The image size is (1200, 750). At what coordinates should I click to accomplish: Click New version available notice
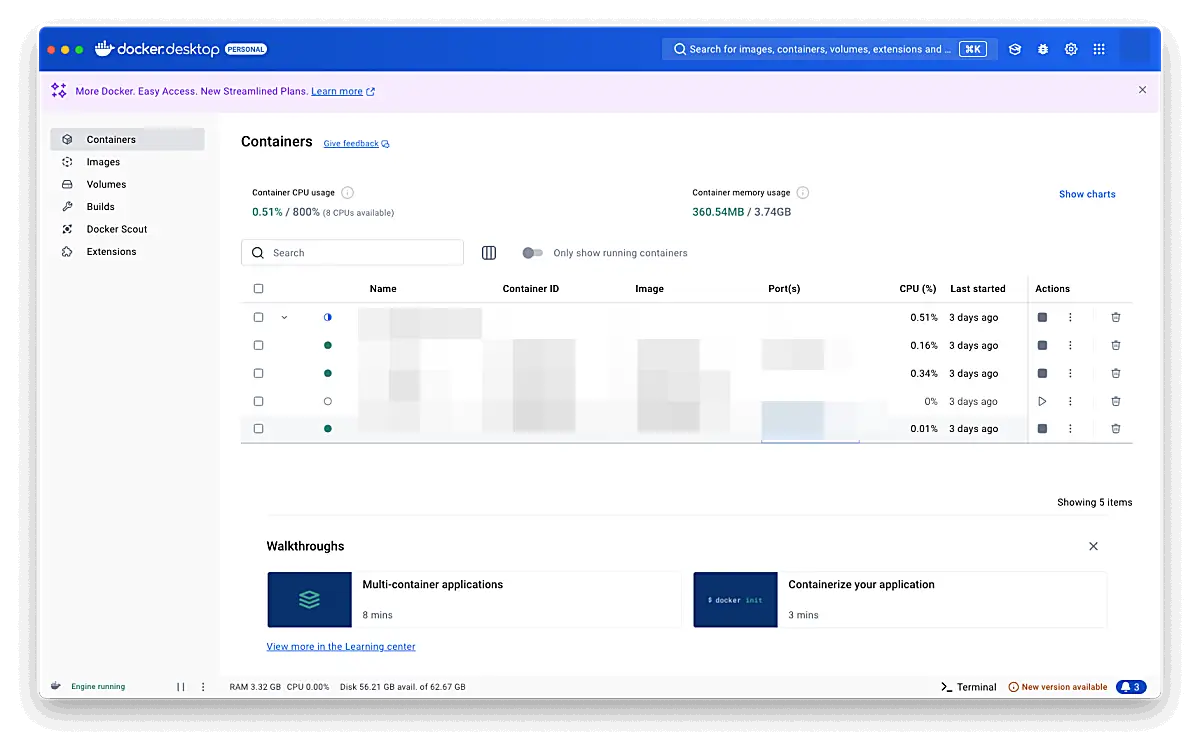pyautogui.click(x=1058, y=687)
